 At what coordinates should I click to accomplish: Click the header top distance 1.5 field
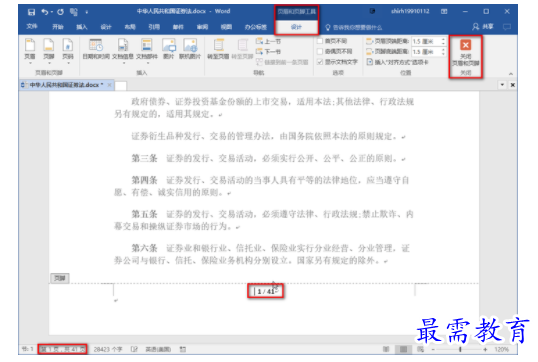pos(426,42)
